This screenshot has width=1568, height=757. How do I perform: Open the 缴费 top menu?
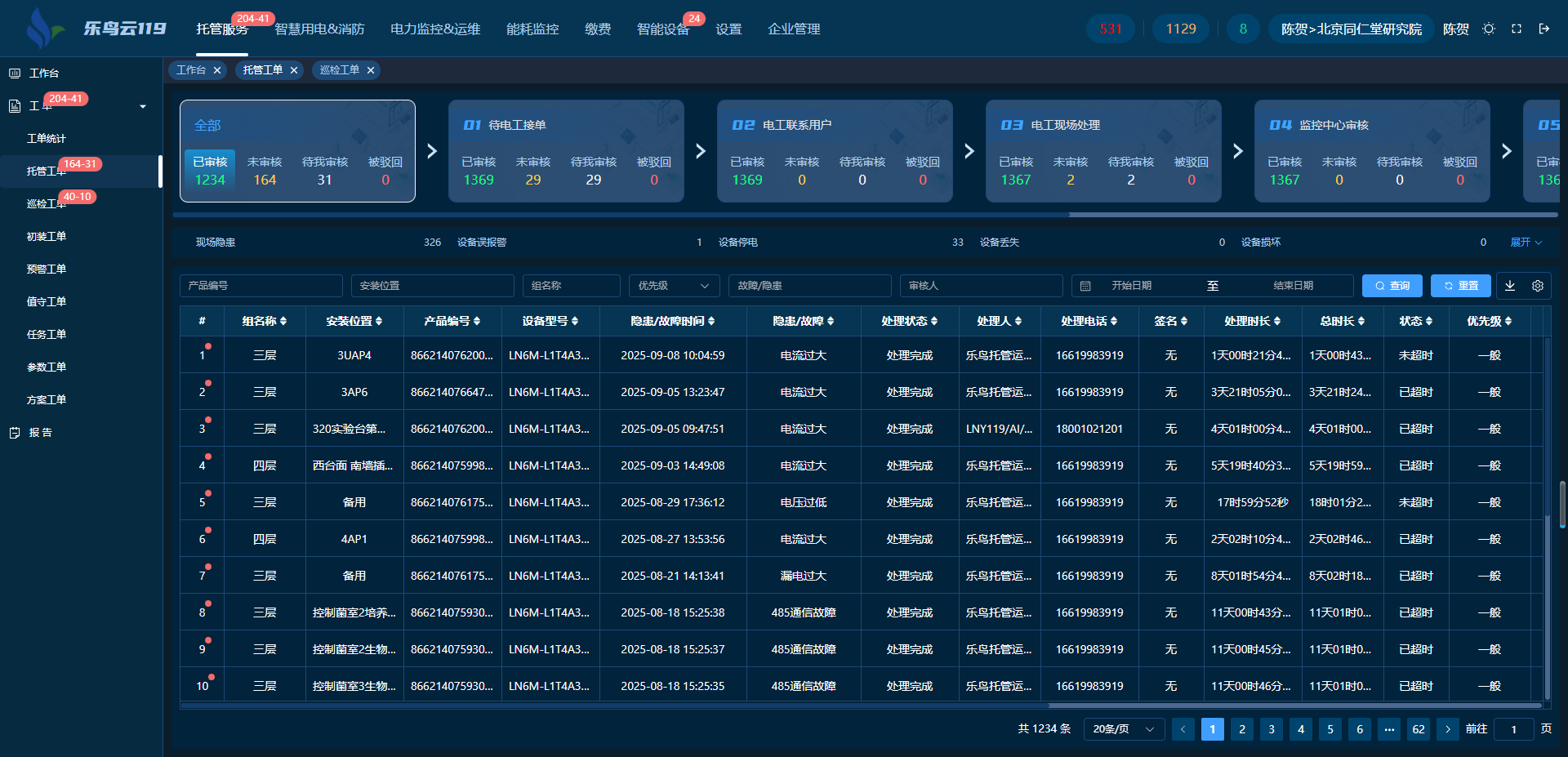[598, 29]
